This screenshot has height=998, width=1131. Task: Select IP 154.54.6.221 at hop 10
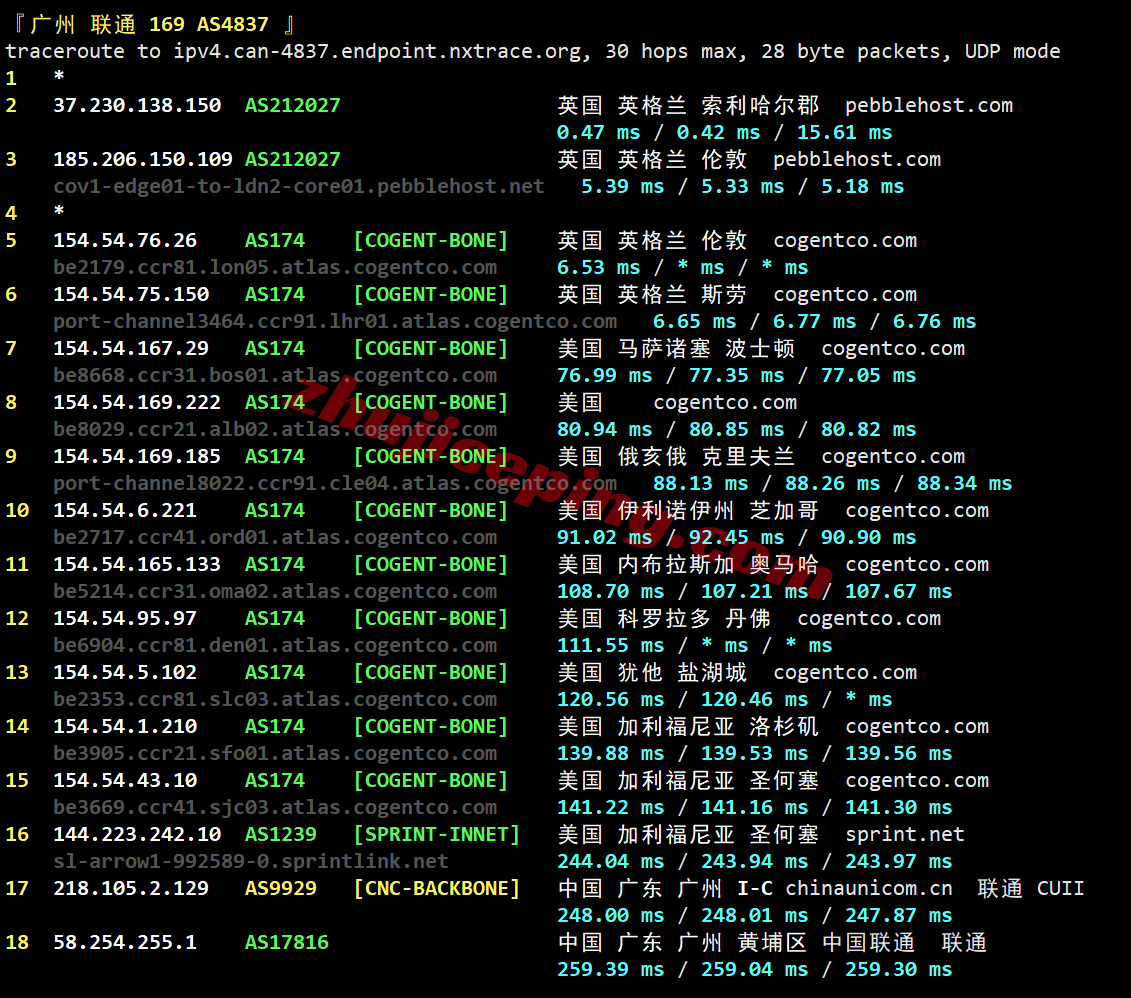point(125,511)
